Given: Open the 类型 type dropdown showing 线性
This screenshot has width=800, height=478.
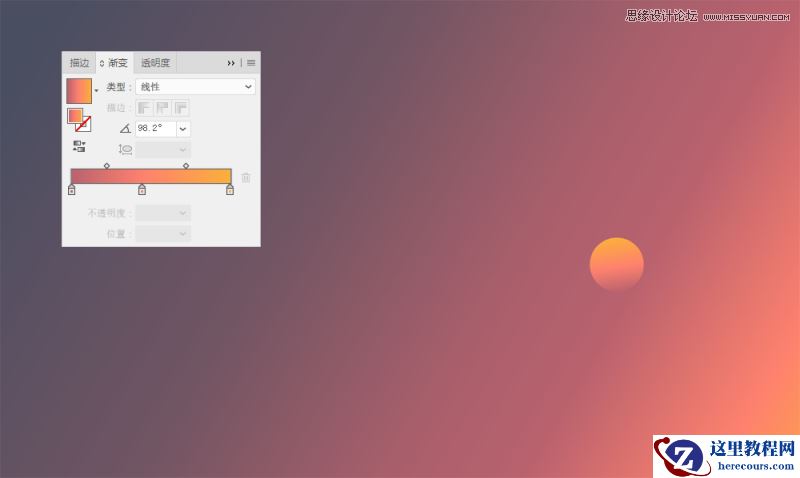Looking at the screenshot, I should 195,87.
